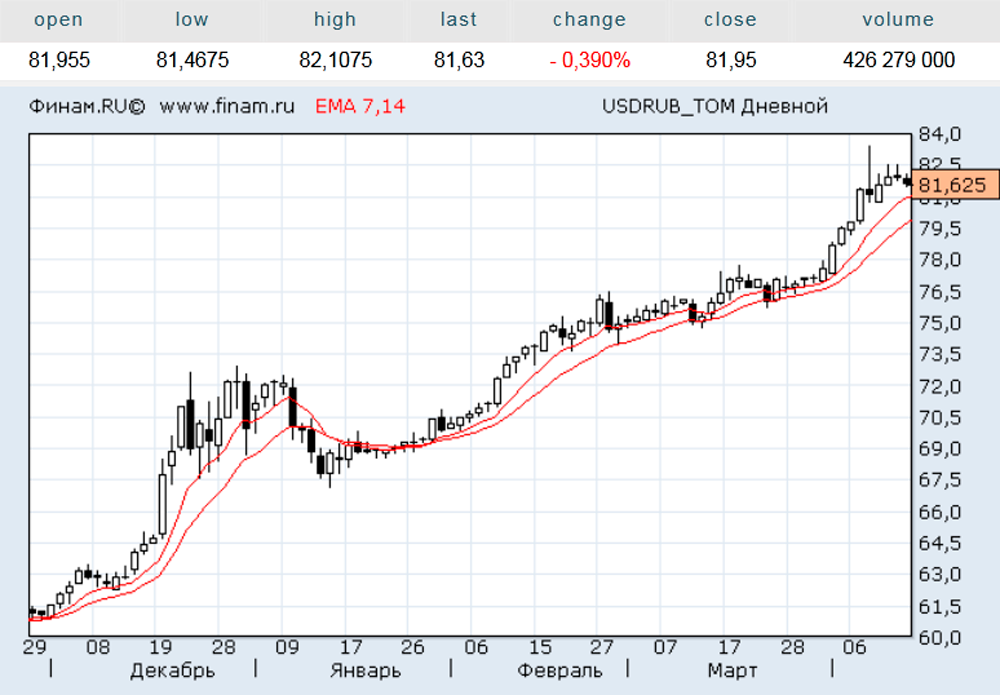Screen dimensions: 1000x695
Task: Select the Февраль month label on the time axis
Action: coord(560,671)
